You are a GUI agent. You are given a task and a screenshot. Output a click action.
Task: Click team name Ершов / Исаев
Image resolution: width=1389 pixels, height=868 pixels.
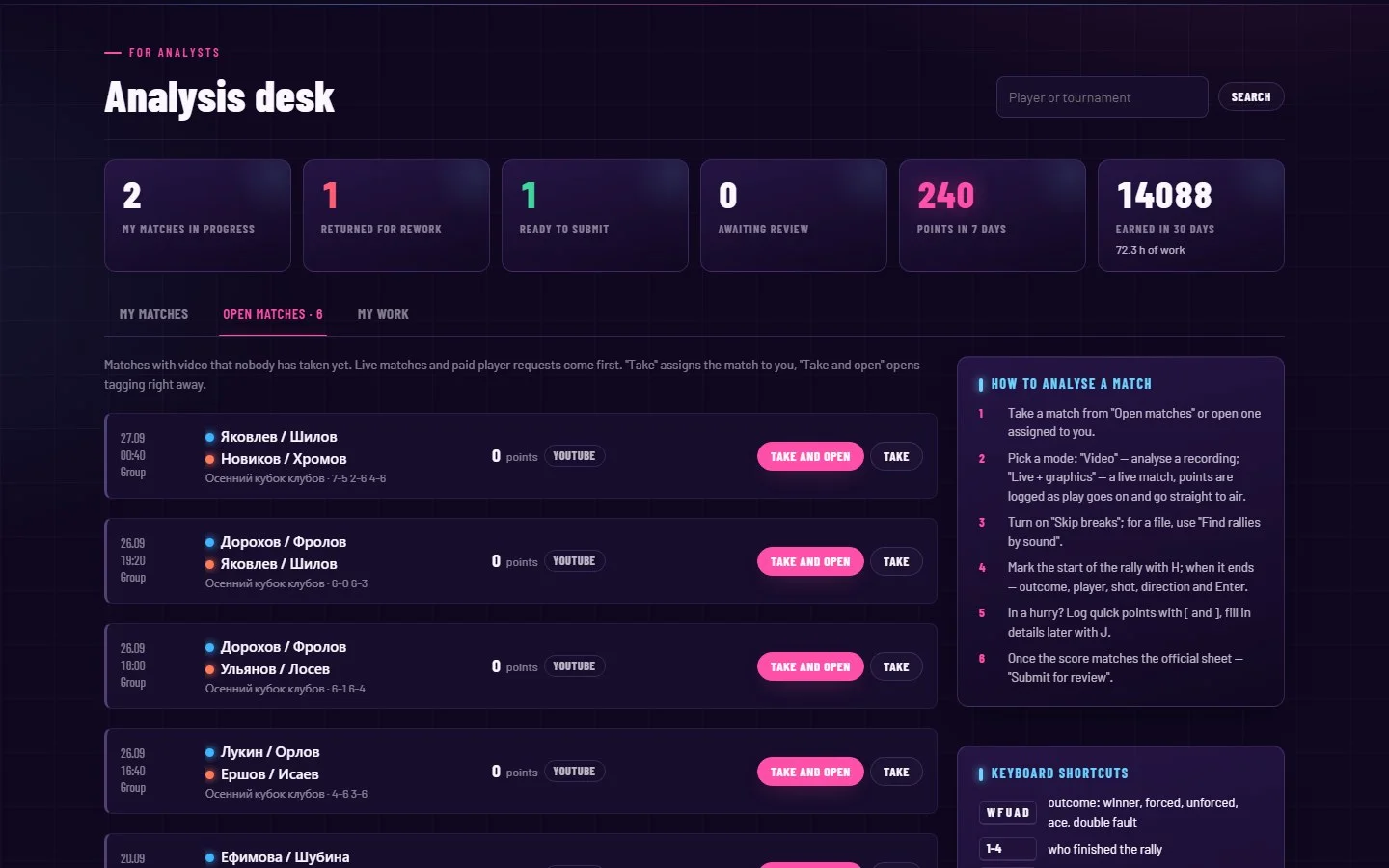tap(269, 774)
